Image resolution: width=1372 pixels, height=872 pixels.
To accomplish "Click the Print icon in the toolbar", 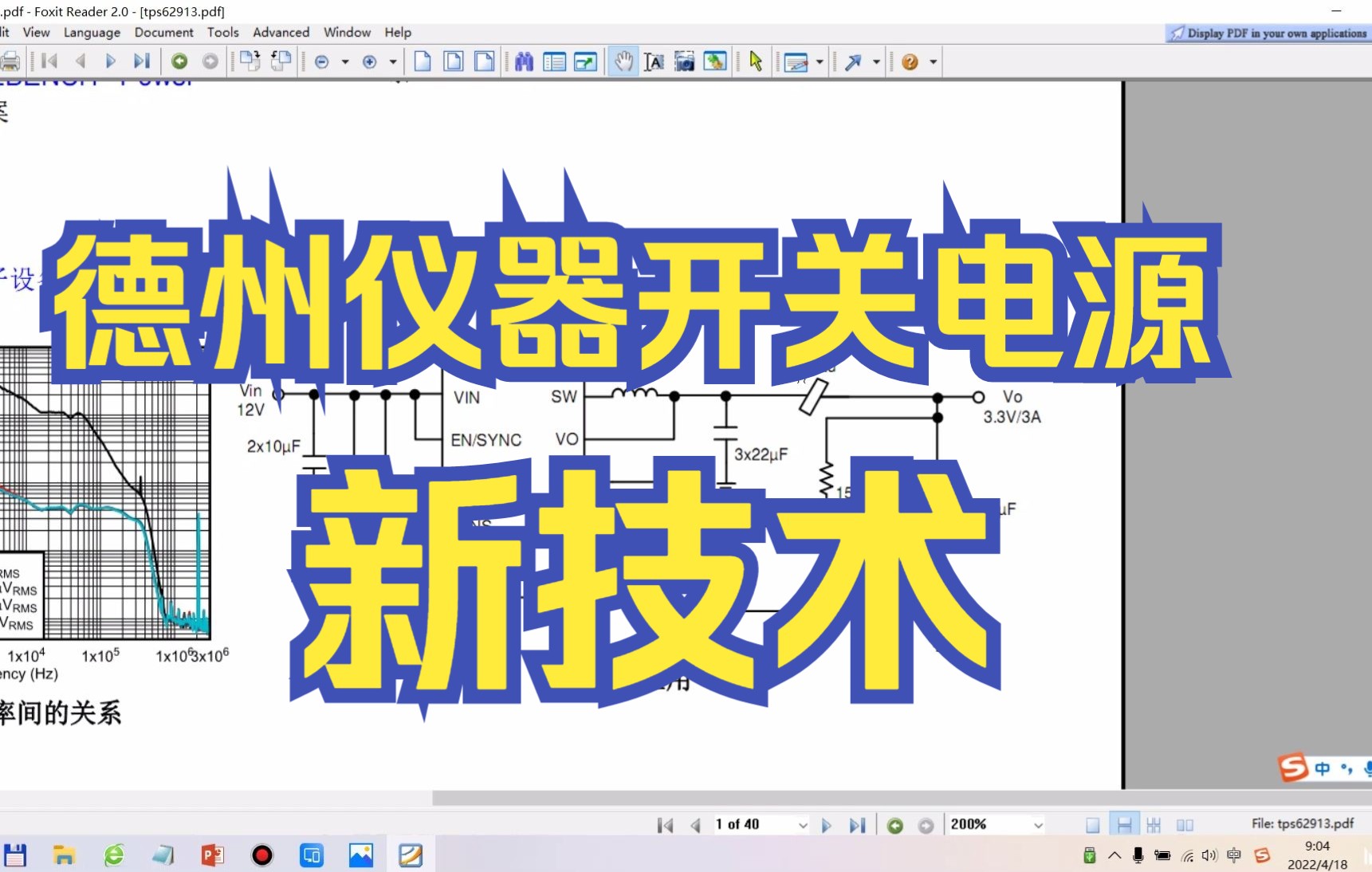I will [x=10, y=61].
